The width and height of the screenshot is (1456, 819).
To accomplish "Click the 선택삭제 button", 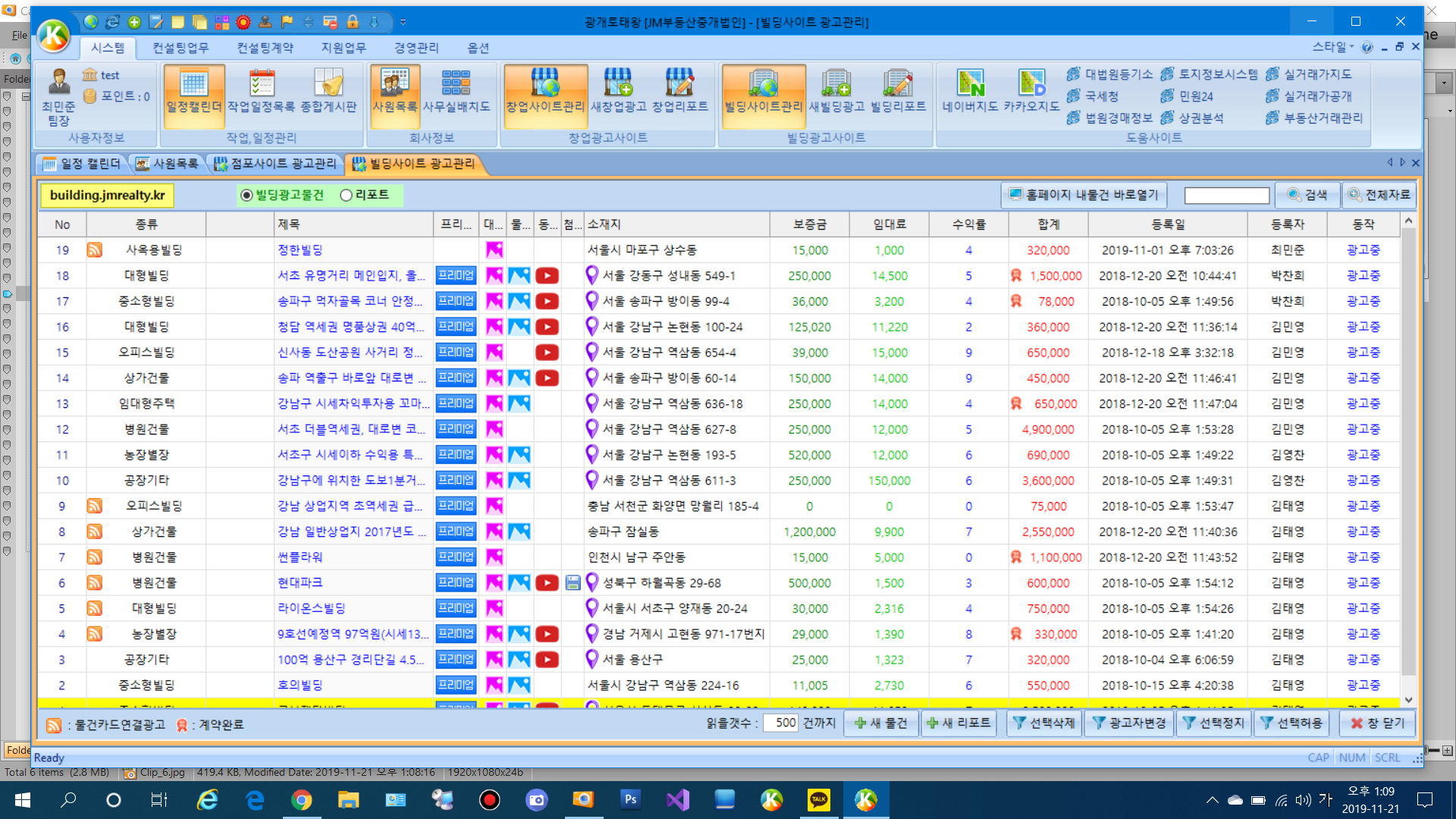I will 1043,723.
